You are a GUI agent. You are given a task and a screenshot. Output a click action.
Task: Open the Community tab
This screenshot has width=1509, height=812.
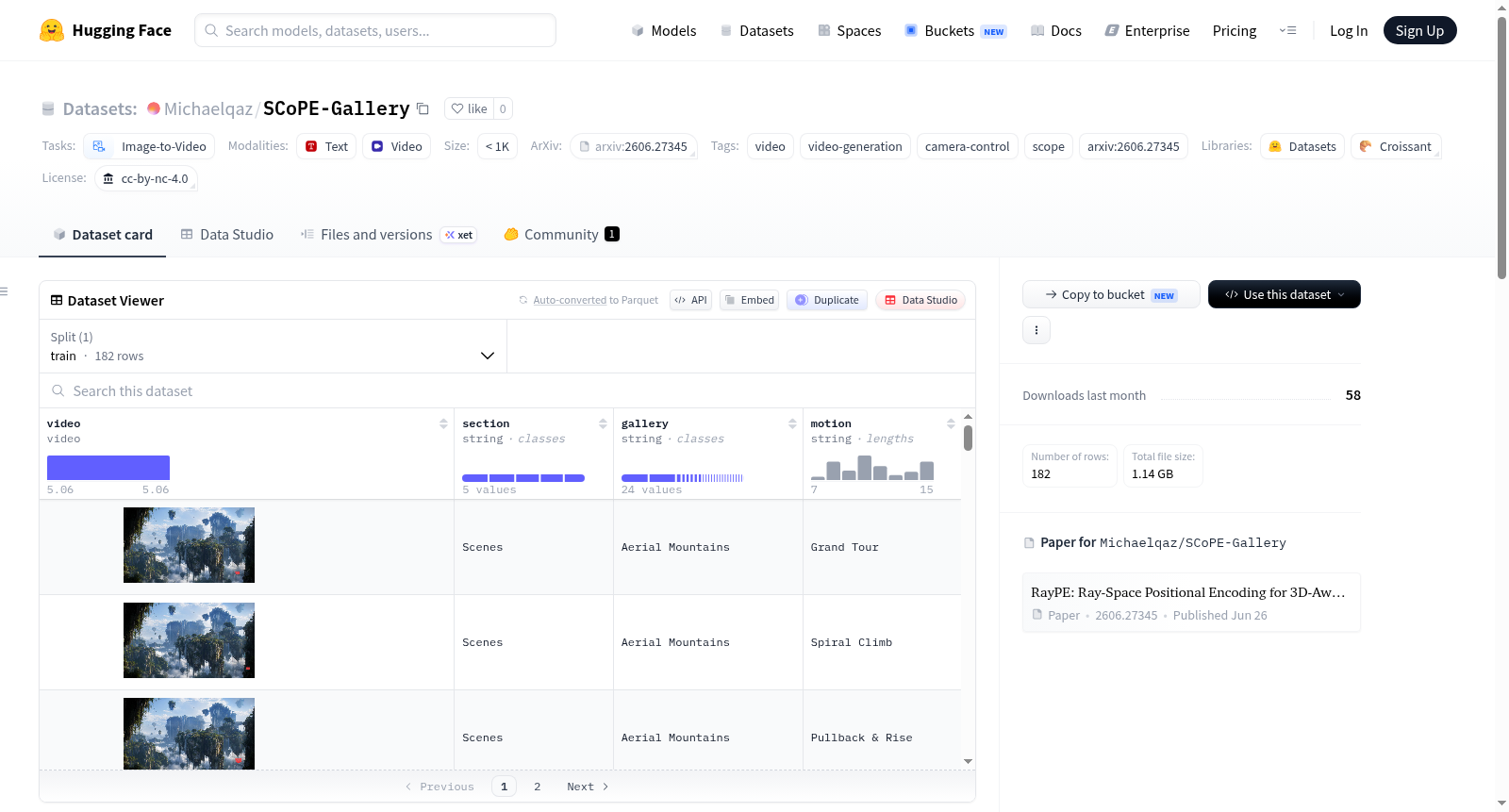click(x=561, y=235)
